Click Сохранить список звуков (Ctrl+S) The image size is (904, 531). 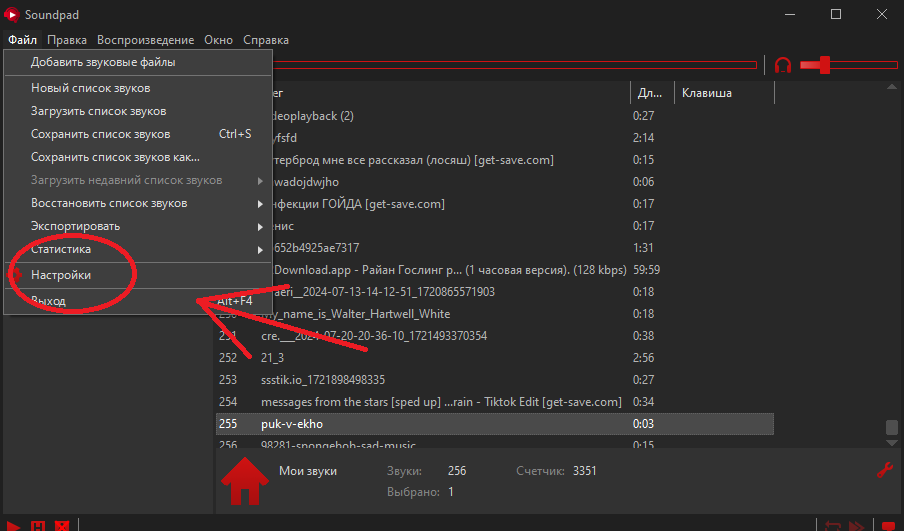coord(138,134)
